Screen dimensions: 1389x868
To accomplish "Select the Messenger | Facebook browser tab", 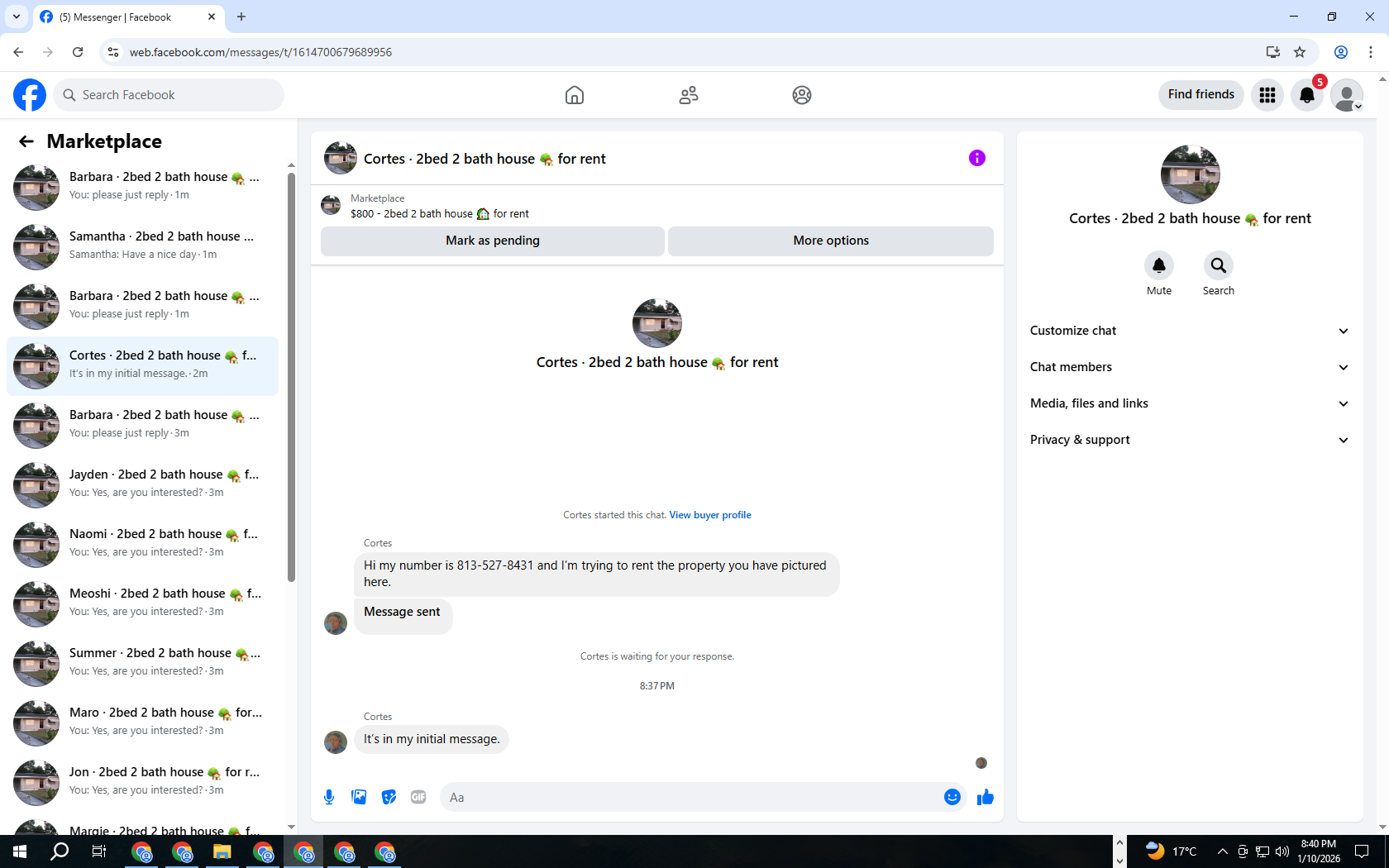I will coord(128,17).
